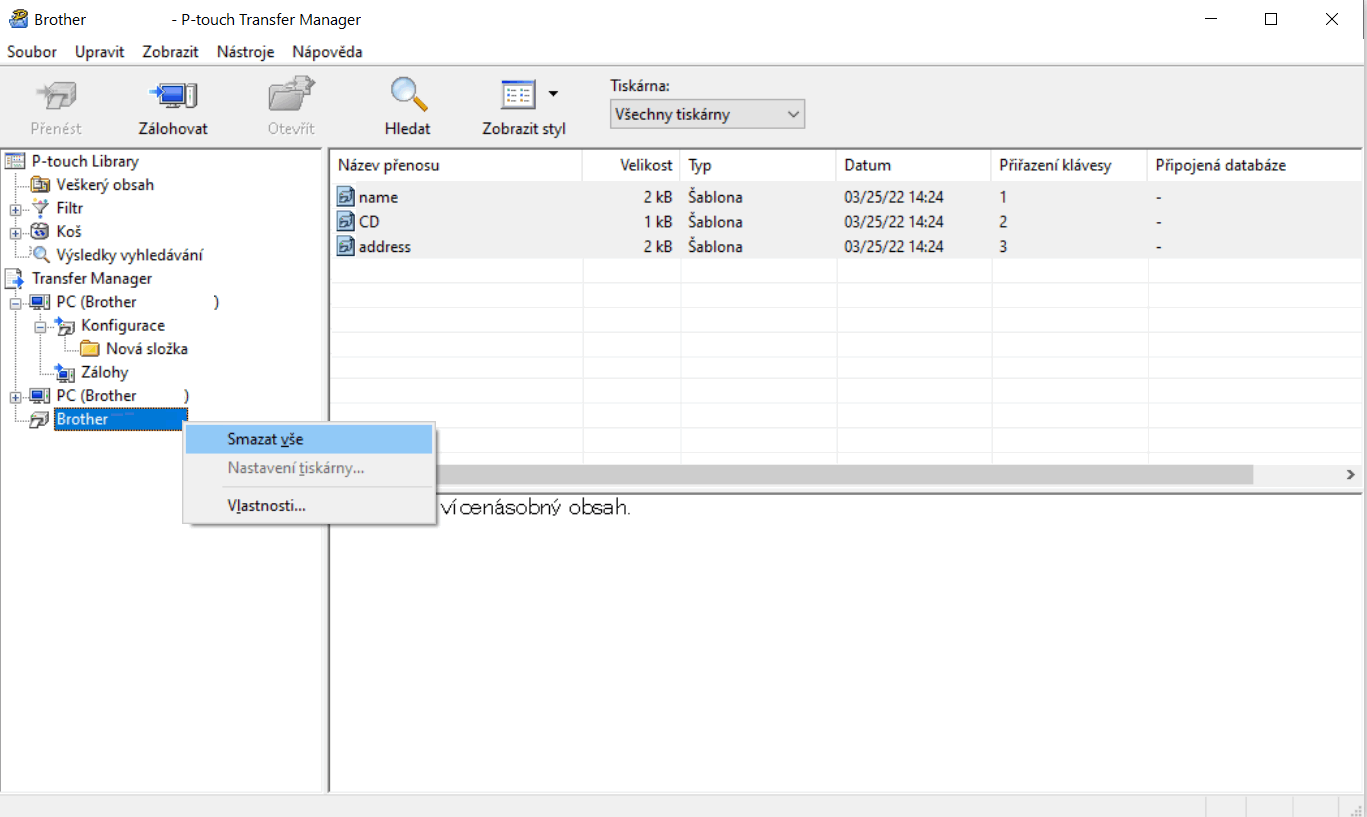Screen dimensions: 1367x817
Task: Select the CD template row
Action: 846,221
